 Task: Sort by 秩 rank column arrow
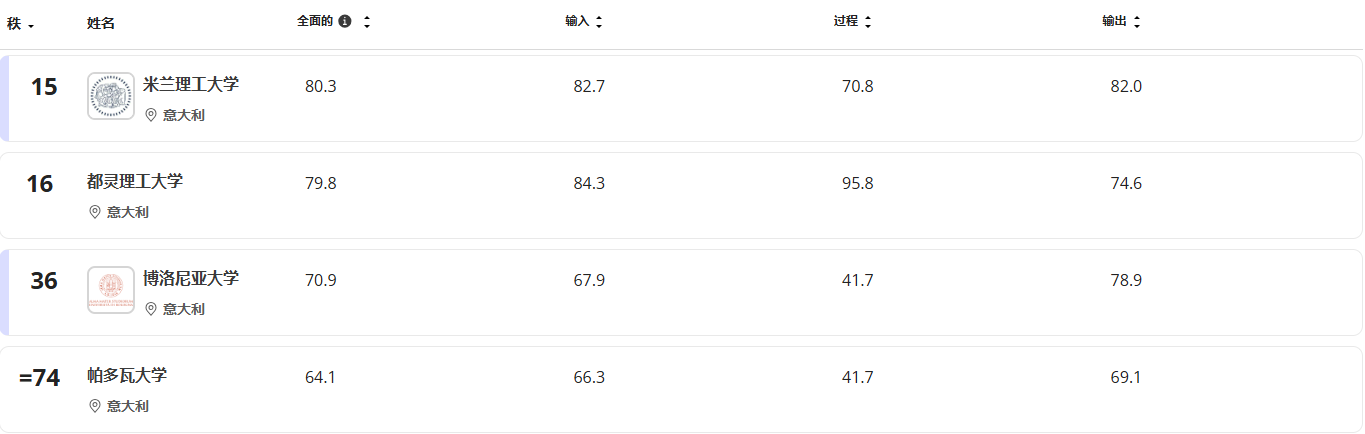pyautogui.click(x=32, y=24)
